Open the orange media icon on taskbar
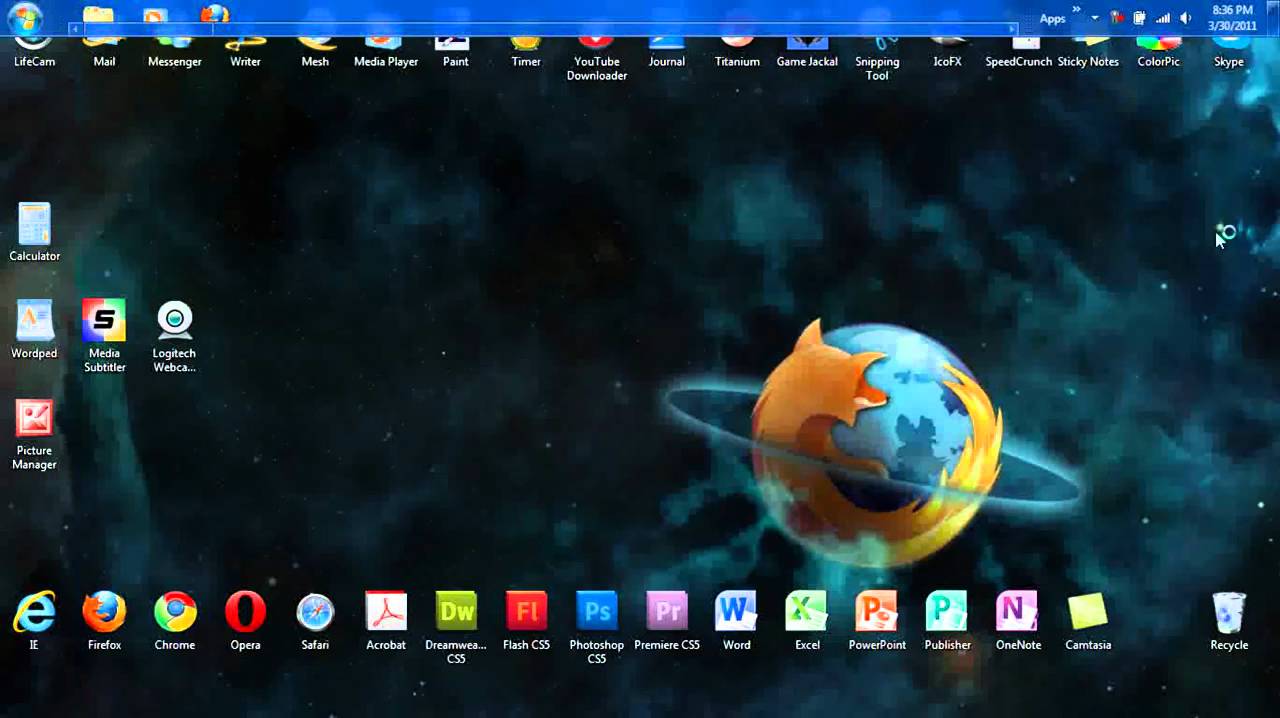 155,14
